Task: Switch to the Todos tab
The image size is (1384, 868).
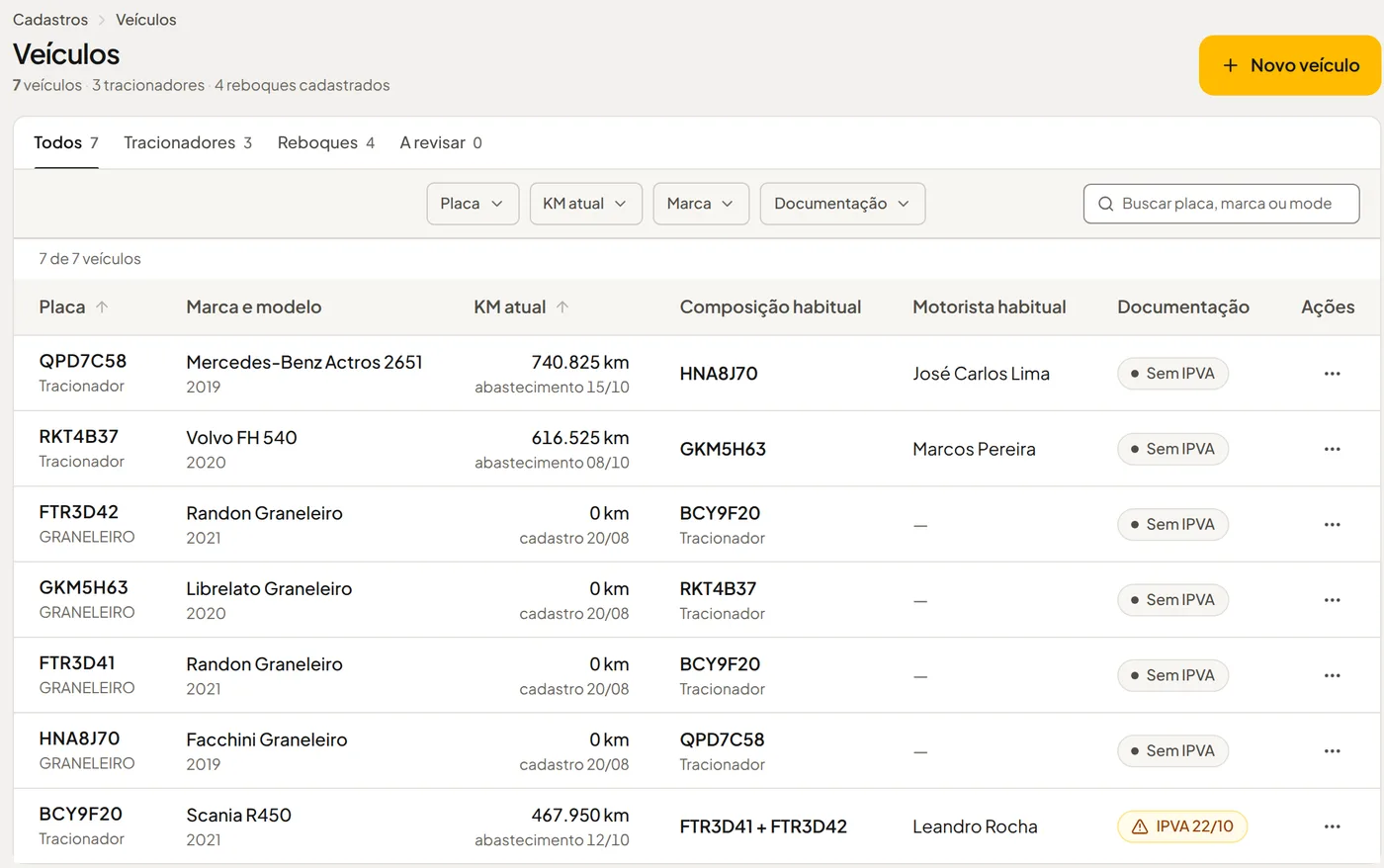Action: [66, 142]
